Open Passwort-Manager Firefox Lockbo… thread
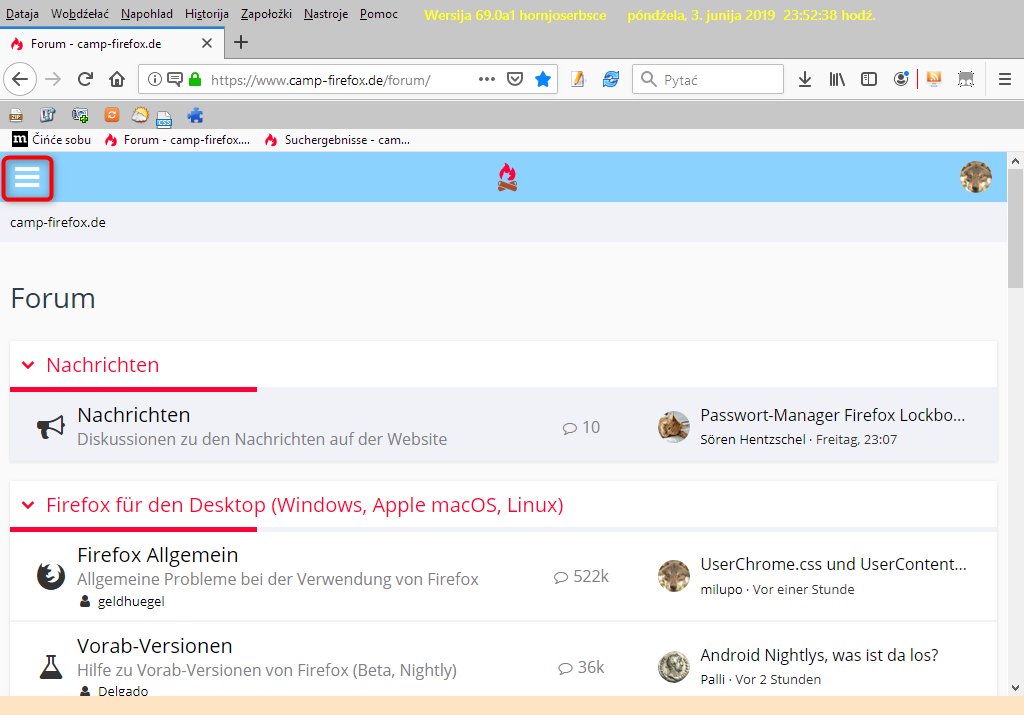Screen dimensions: 1024x715 tap(833, 415)
